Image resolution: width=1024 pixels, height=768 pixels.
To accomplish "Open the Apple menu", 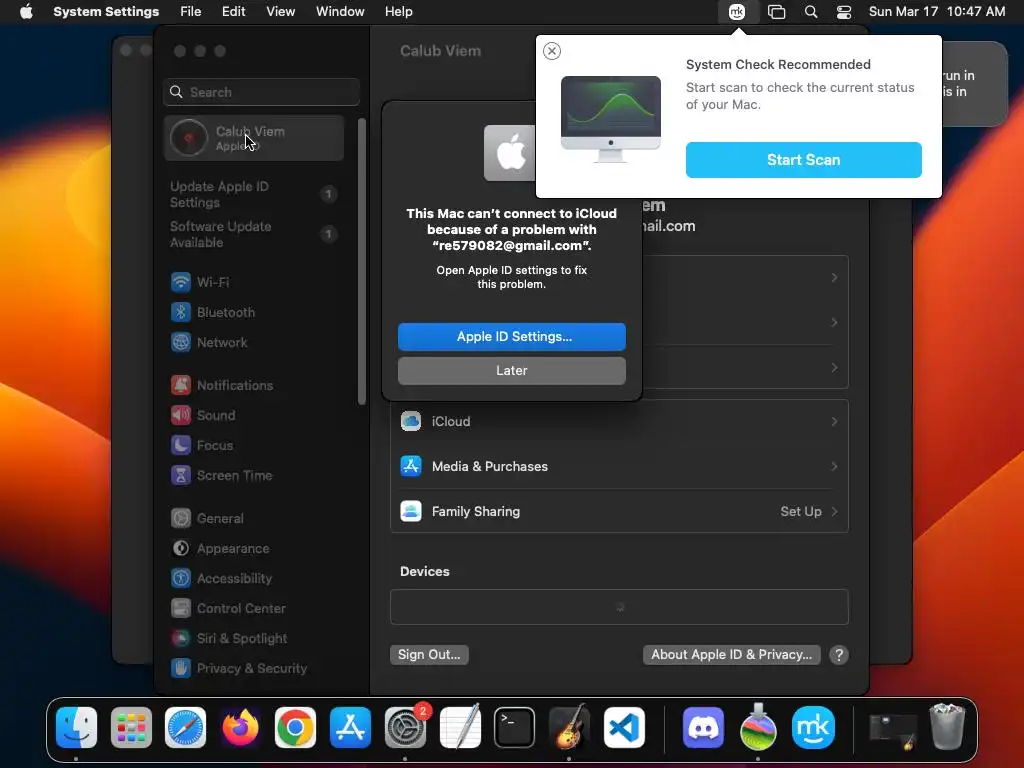I will click(26, 12).
